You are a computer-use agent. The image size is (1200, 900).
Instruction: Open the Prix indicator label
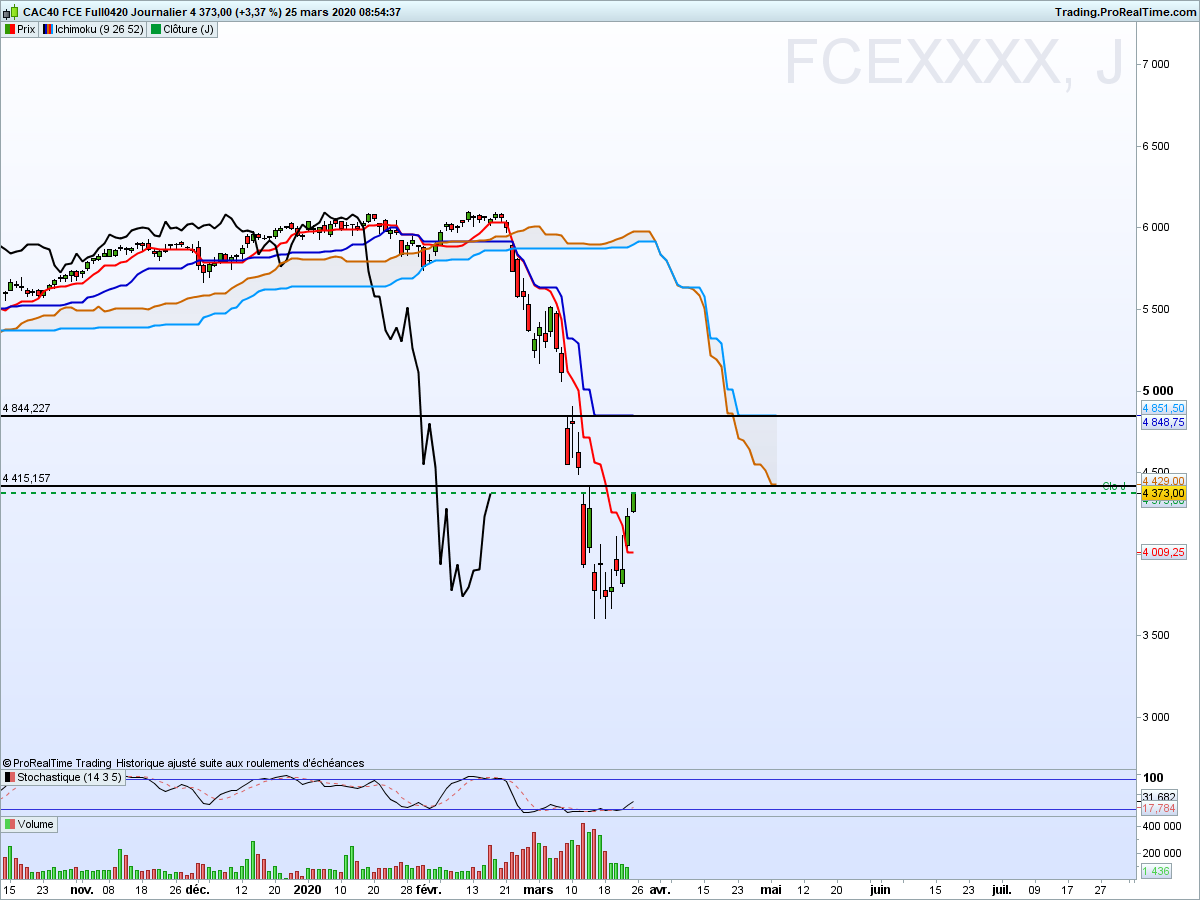pyautogui.click(x=20, y=29)
